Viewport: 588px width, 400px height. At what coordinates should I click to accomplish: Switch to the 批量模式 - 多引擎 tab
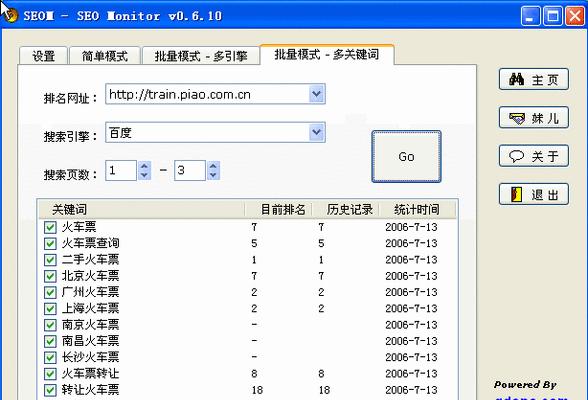click(x=201, y=56)
